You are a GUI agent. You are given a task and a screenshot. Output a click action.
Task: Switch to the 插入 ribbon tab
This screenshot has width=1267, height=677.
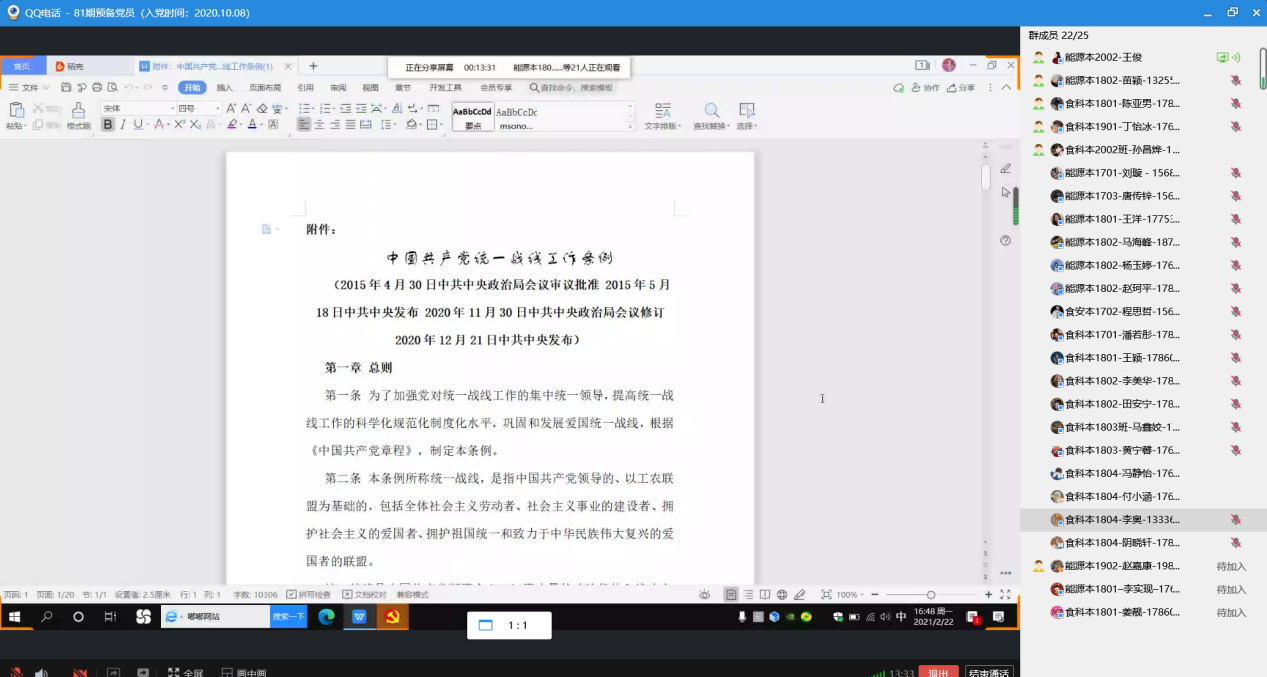click(225, 88)
